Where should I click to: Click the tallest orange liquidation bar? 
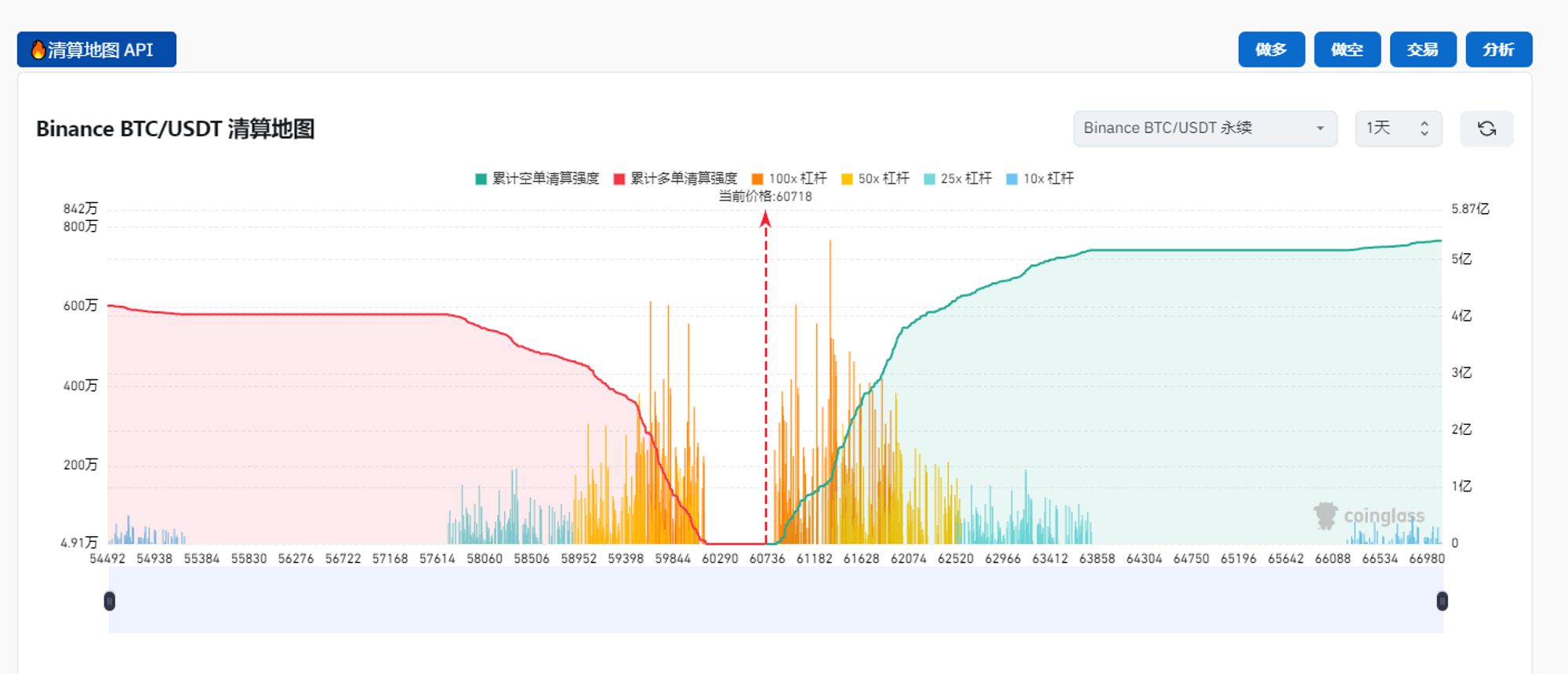(830, 392)
